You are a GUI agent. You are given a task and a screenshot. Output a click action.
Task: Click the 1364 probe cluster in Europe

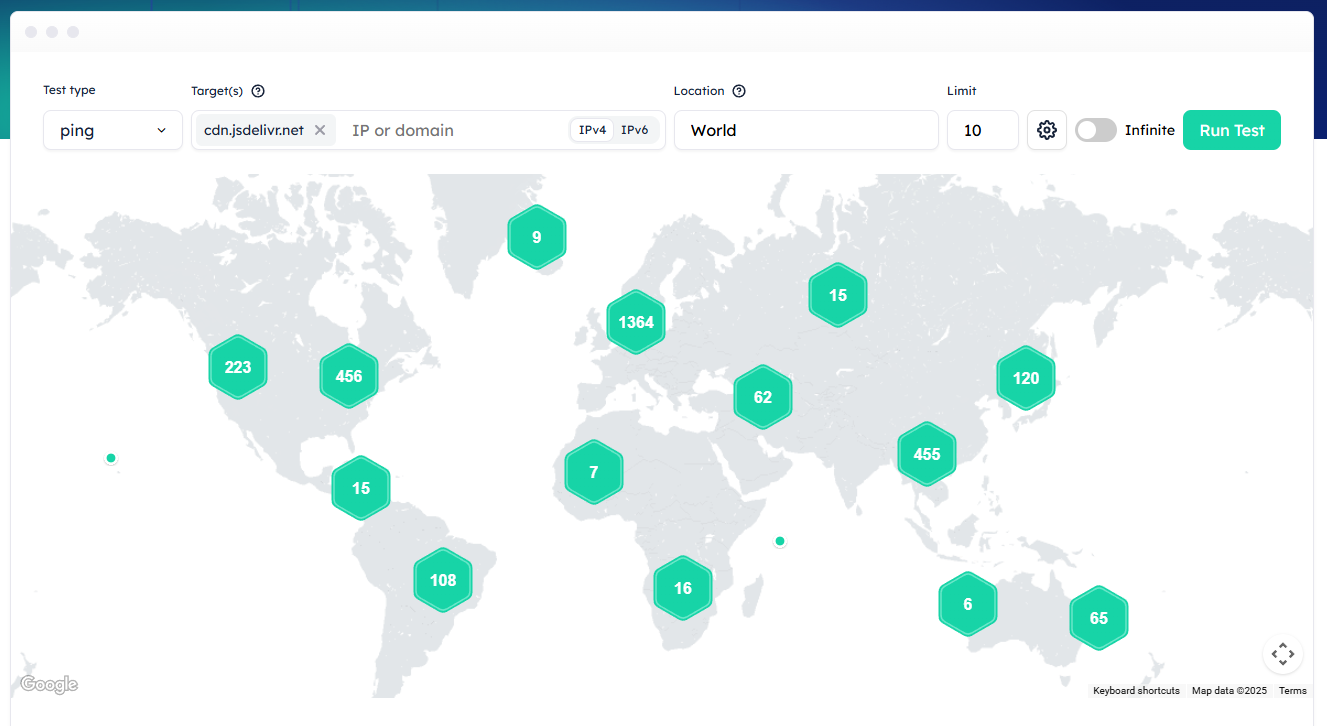click(636, 322)
